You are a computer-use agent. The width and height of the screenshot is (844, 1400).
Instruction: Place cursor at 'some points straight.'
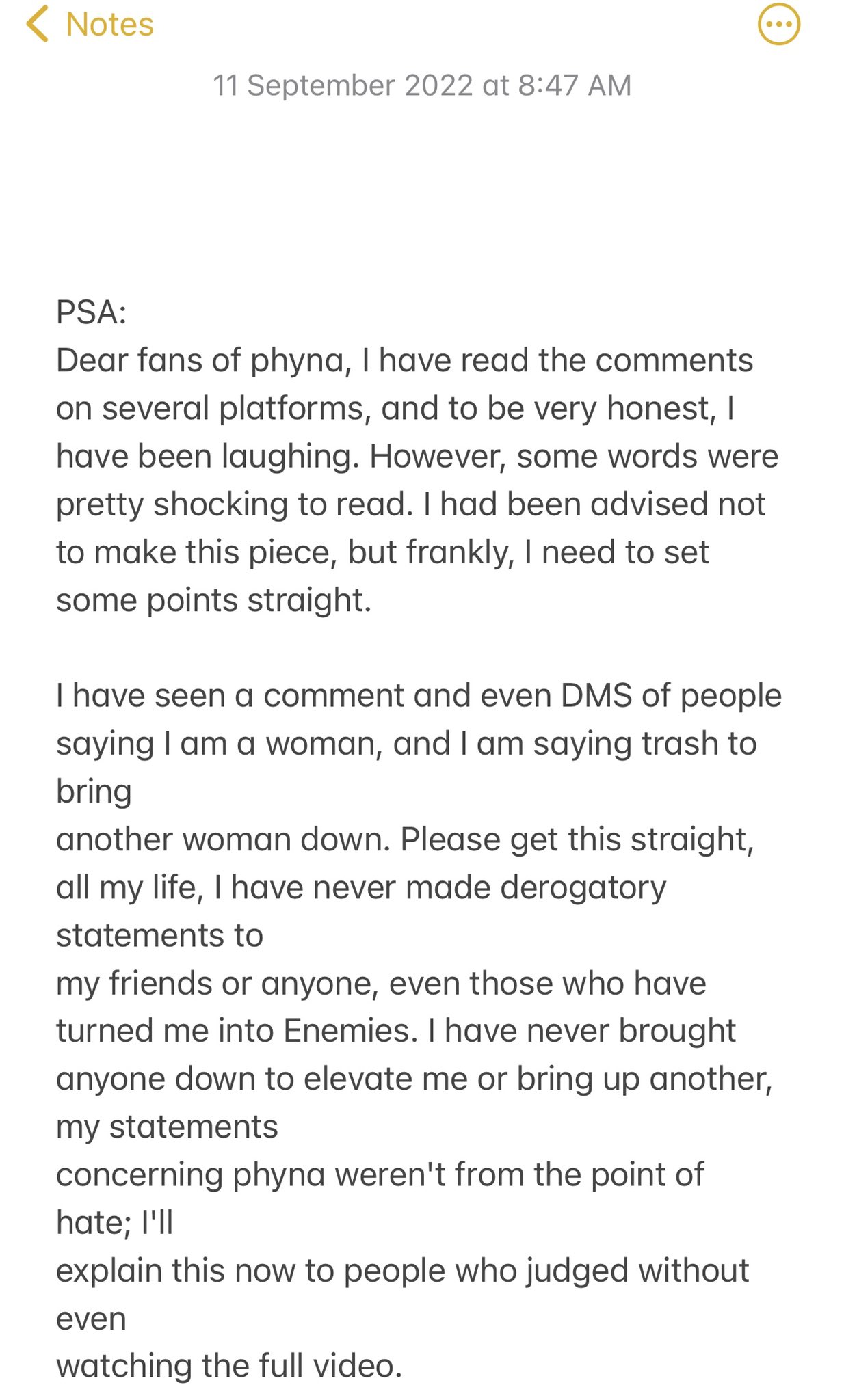click(213, 600)
